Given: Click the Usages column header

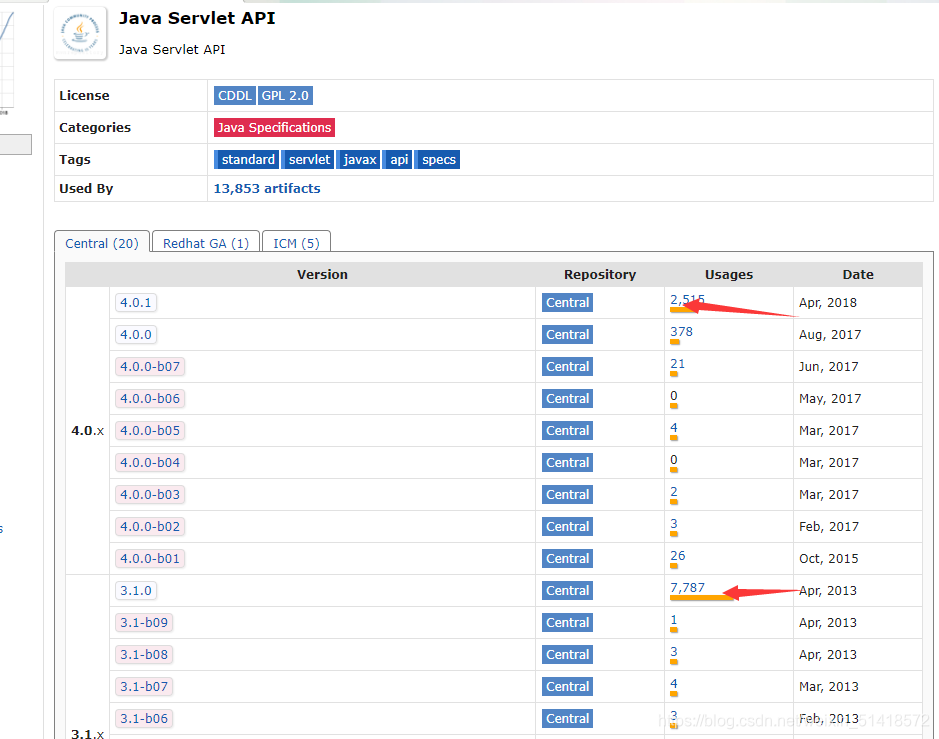Looking at the screenshot, I should [x=729, y=275].
